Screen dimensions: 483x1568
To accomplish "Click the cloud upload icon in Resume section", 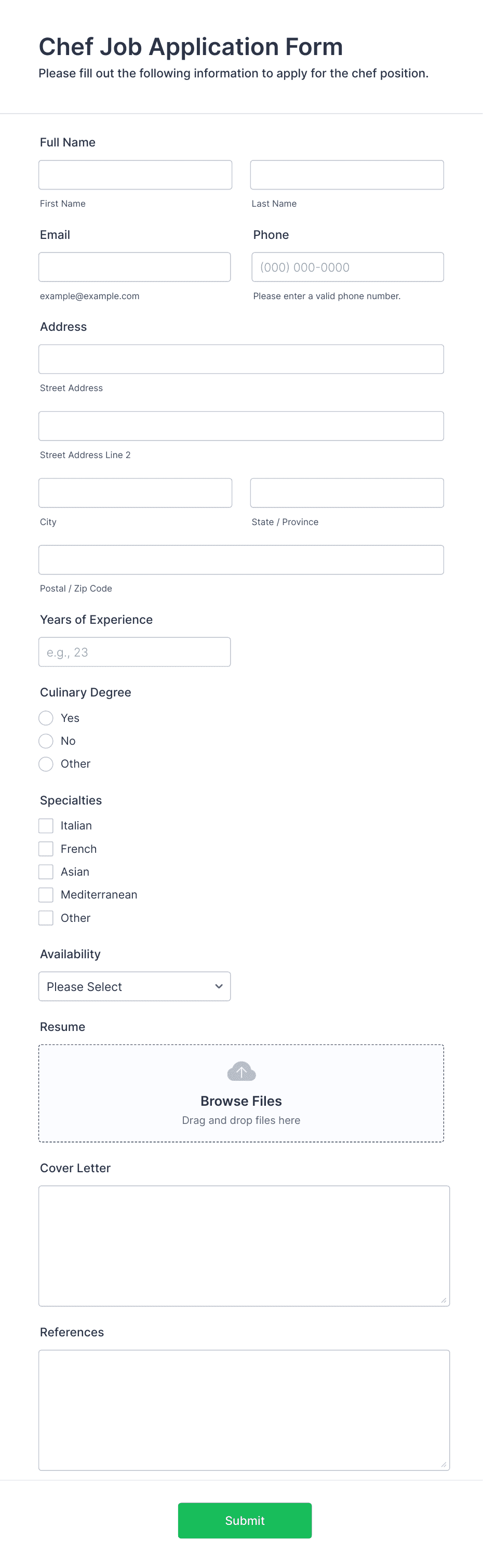I will tap(241, 1071).
